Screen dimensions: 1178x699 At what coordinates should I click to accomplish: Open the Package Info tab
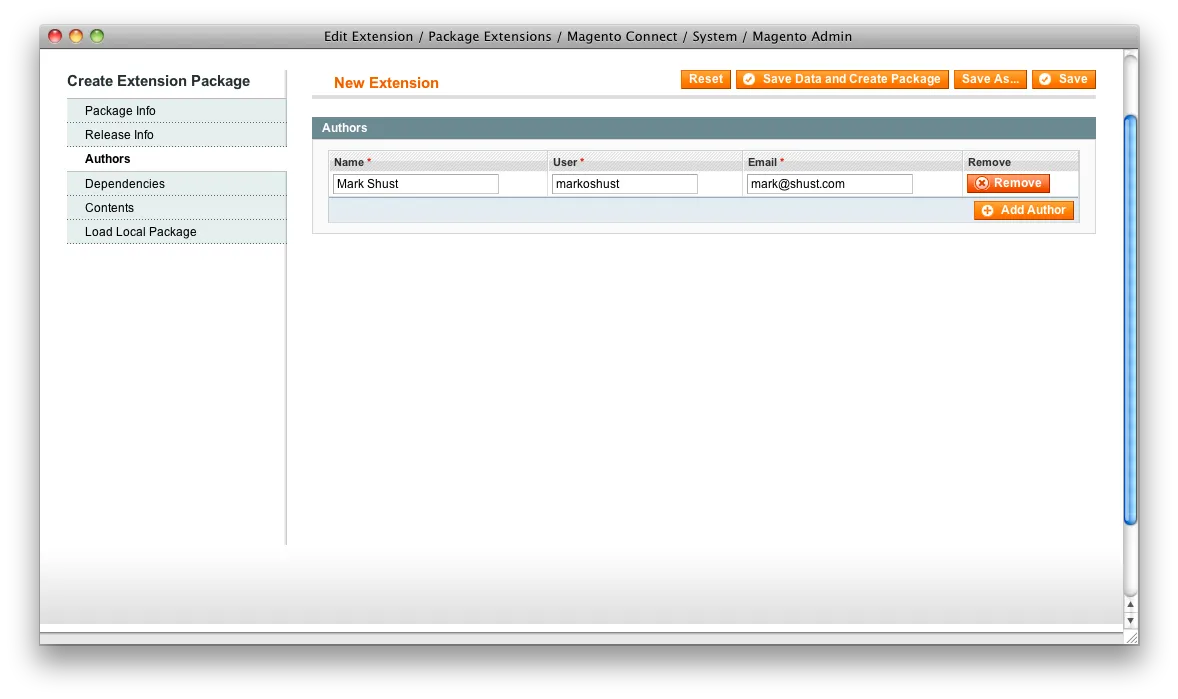click(120, 111)
